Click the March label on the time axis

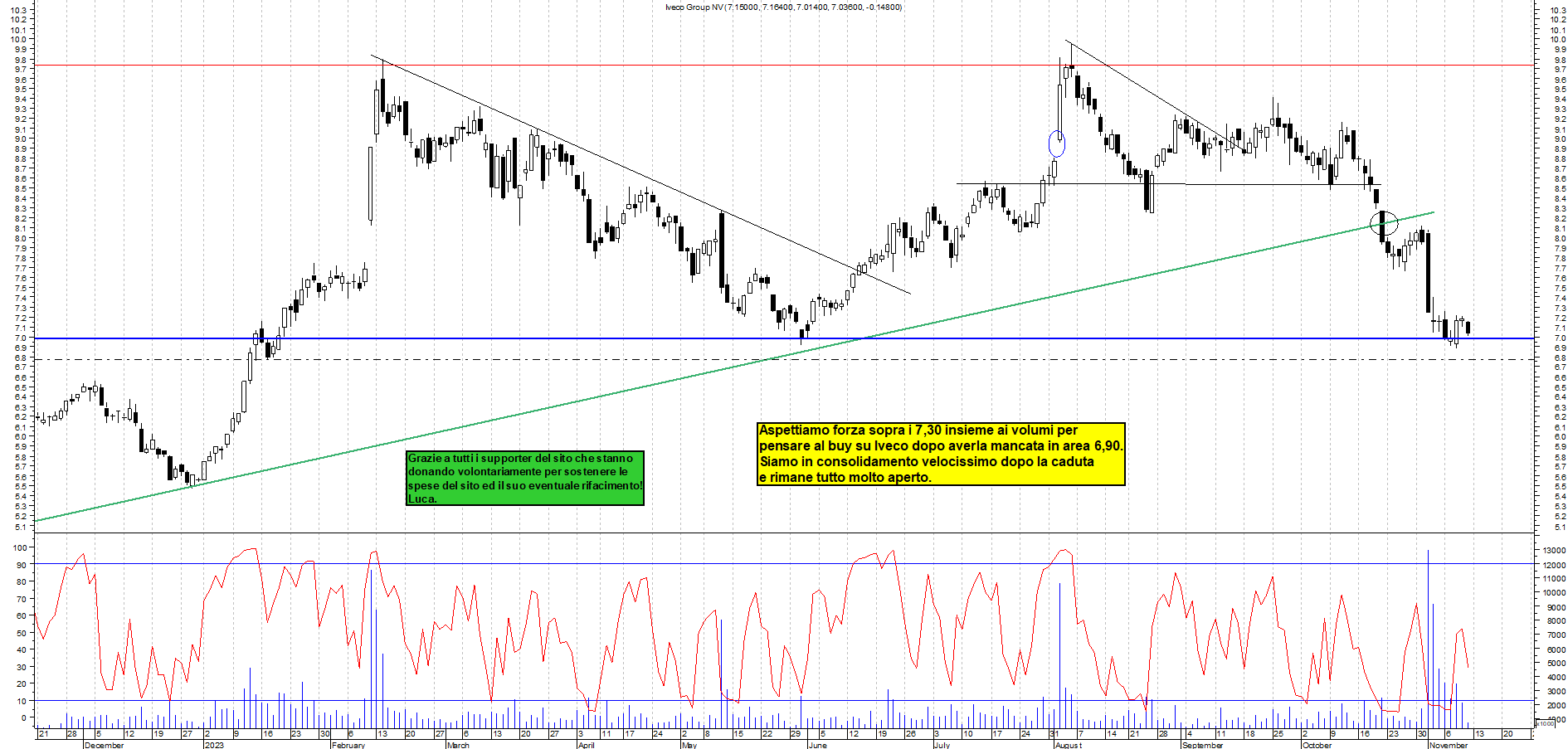tap(458, 745)
